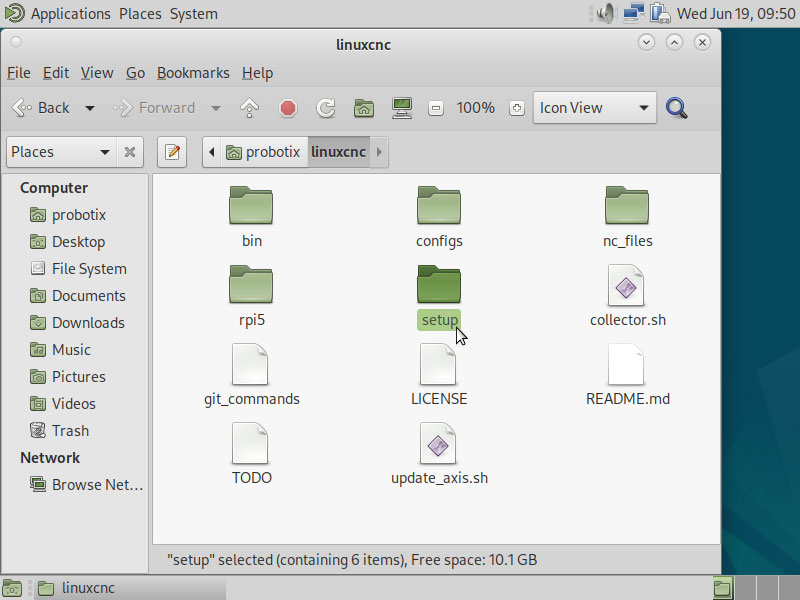
Task: Open the Icon View mode dropdown
Action: [x=595, y=108]
